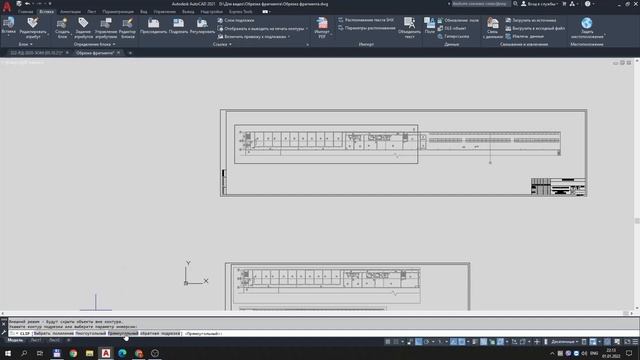Viewport: 640px width, 360px height.
Task: Open Объединить текст tool
Action: click(409, 28)
